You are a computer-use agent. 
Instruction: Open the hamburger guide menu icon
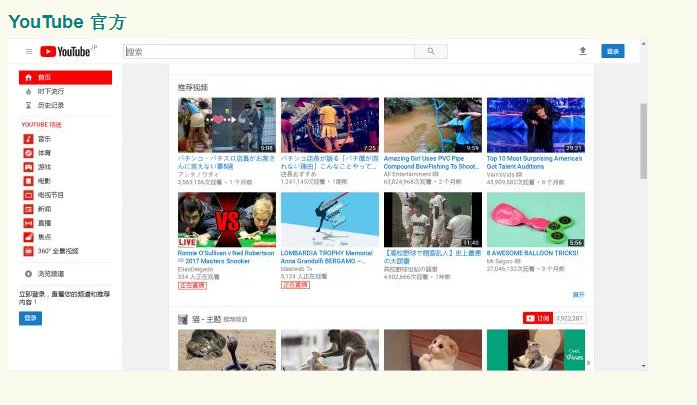[29, 52]
